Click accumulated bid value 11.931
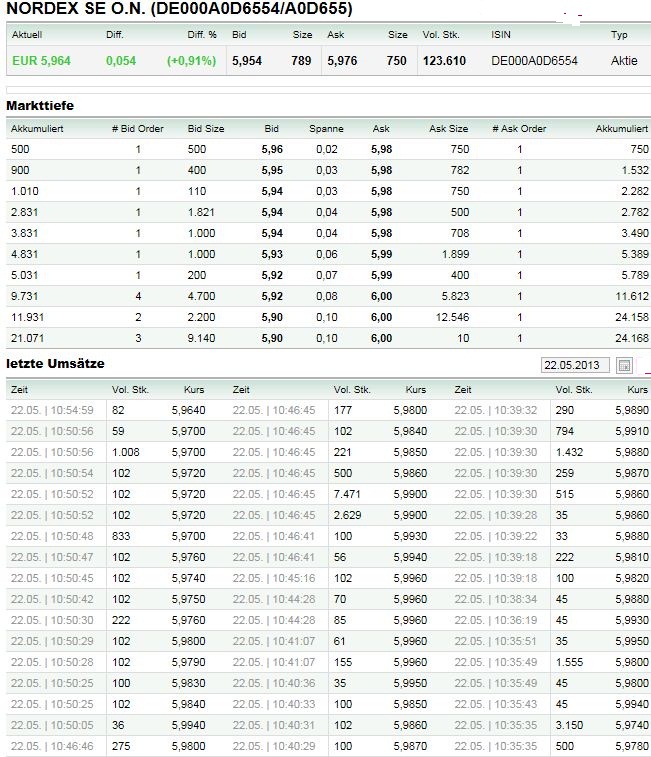This screenshot has height=757, width=651. (x=28, y=317)
